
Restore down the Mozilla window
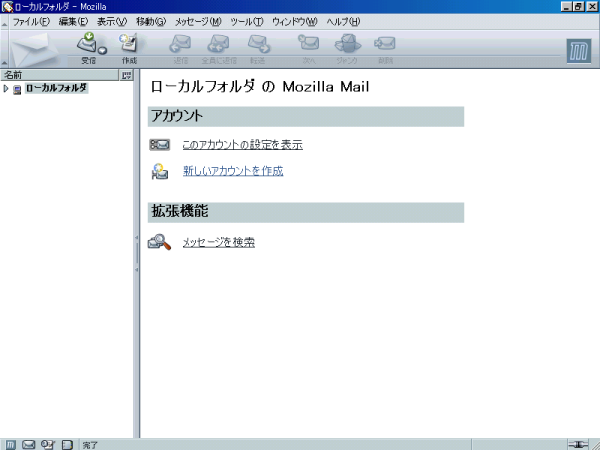[579, 7]
